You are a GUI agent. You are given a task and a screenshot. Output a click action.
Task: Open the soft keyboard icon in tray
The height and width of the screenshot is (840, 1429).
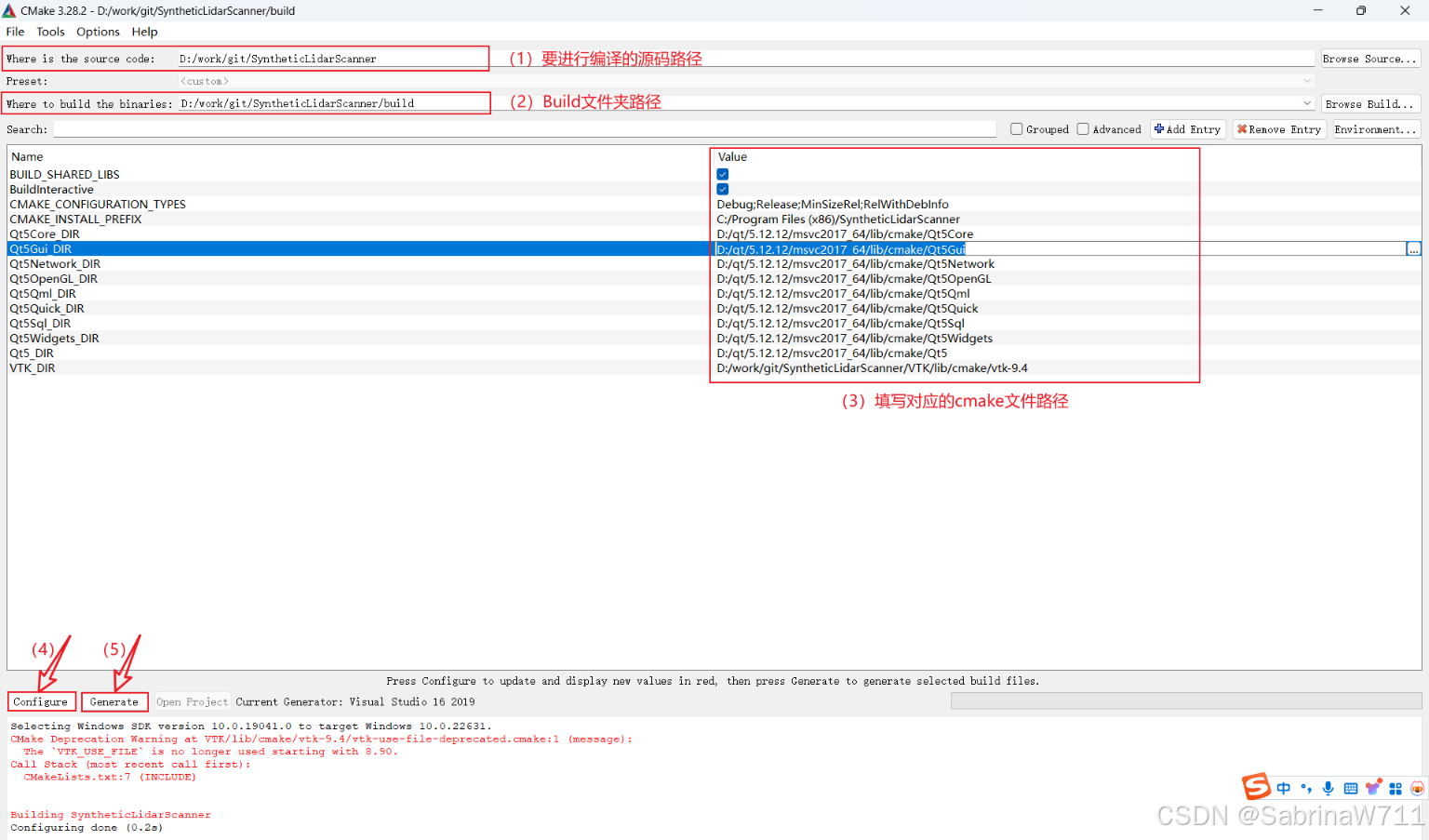[1350, 787]
